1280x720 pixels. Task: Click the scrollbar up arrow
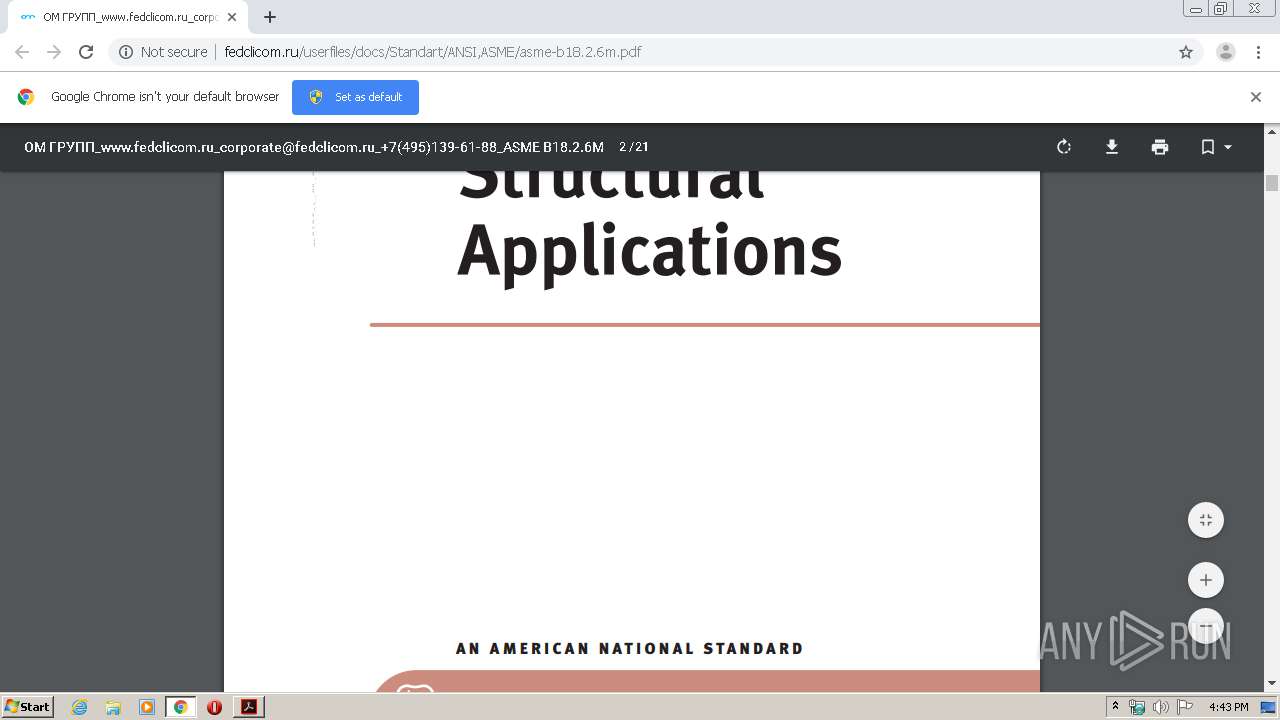click(1272, 130)
